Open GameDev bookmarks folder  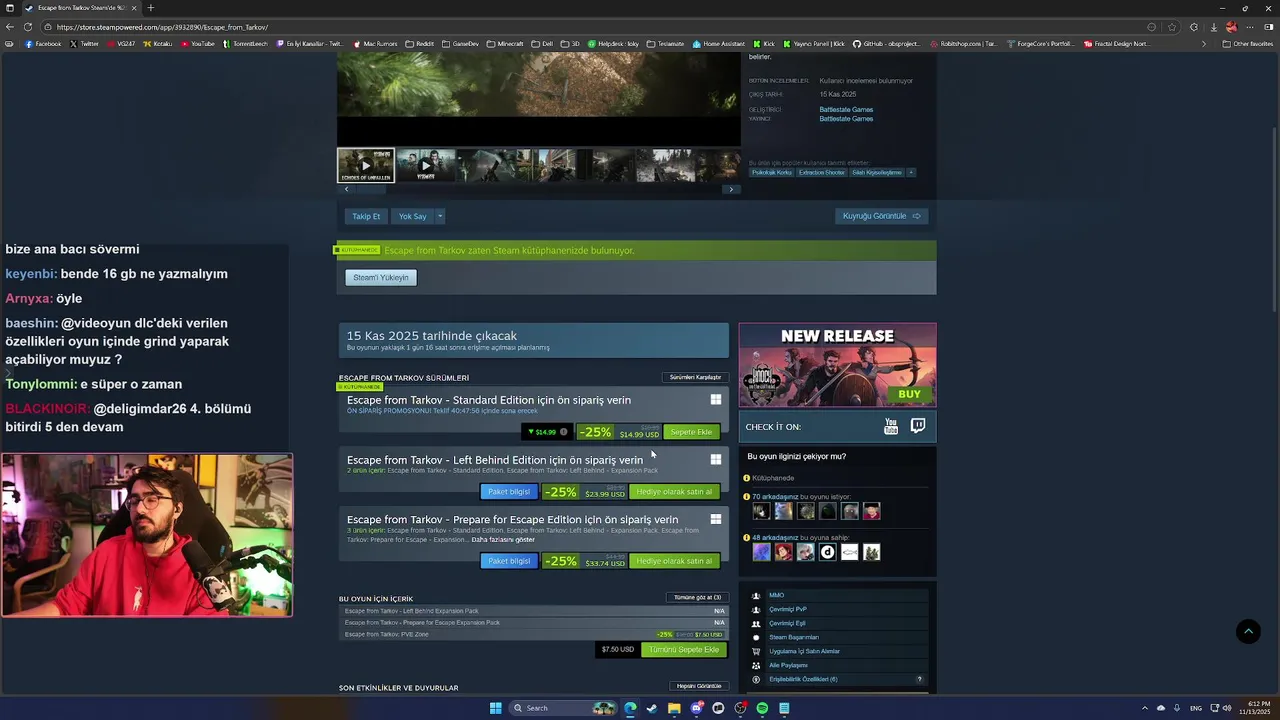(x=461, y=44)
